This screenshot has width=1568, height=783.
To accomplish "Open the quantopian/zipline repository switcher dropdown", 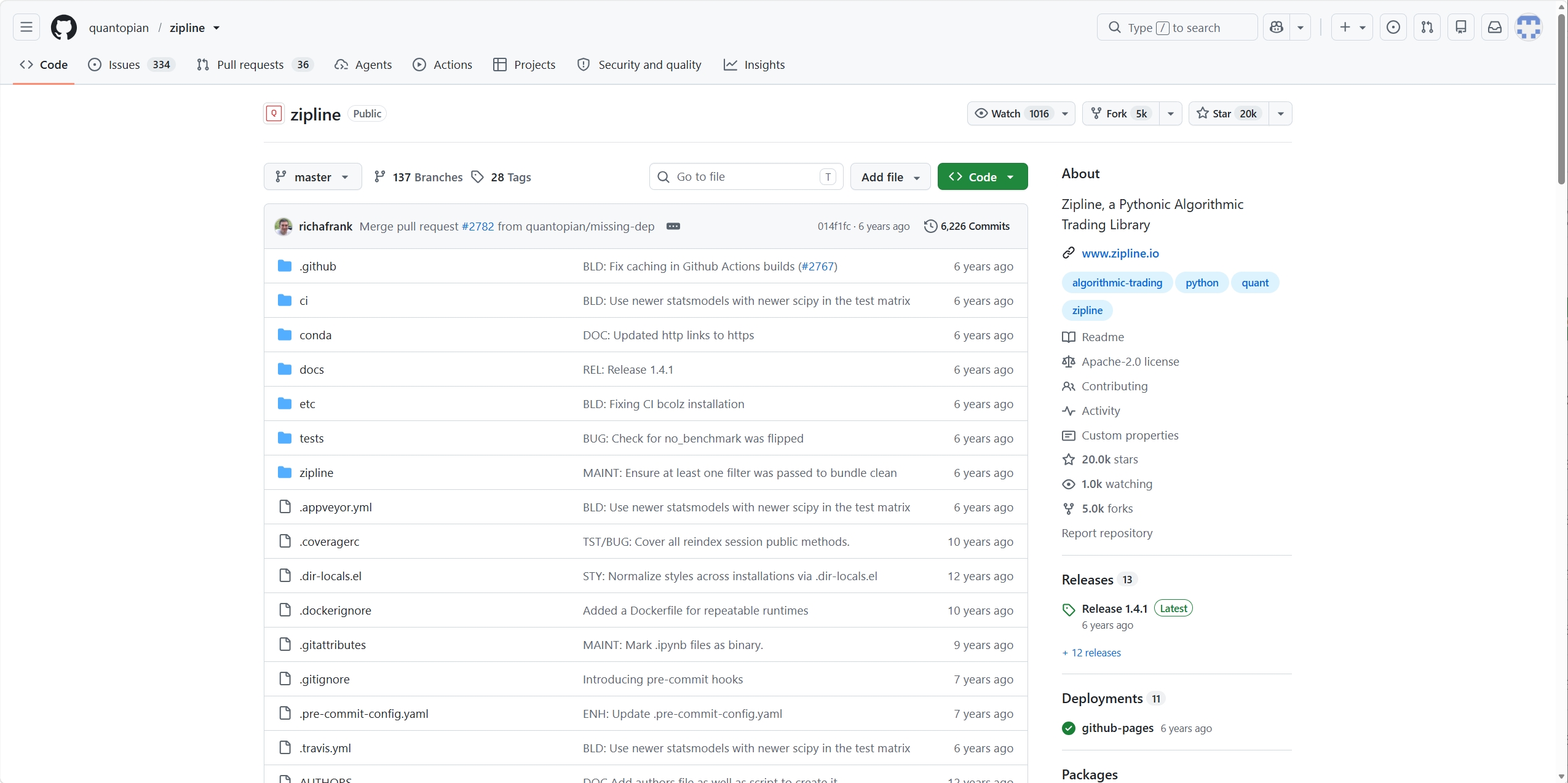I will (216, 28).
